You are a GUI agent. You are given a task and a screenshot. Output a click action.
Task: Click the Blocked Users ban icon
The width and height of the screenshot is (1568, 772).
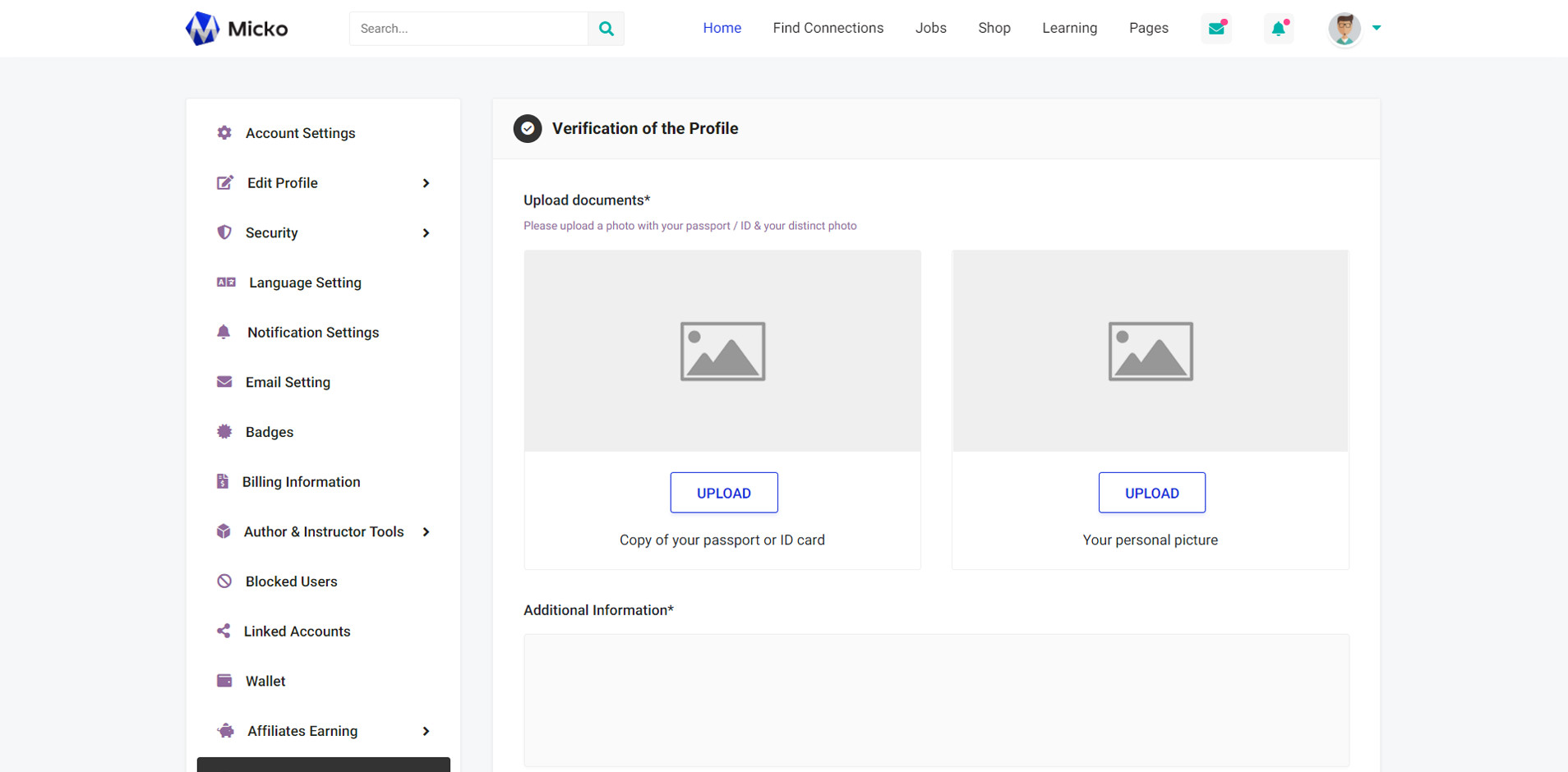pos(224,581)
